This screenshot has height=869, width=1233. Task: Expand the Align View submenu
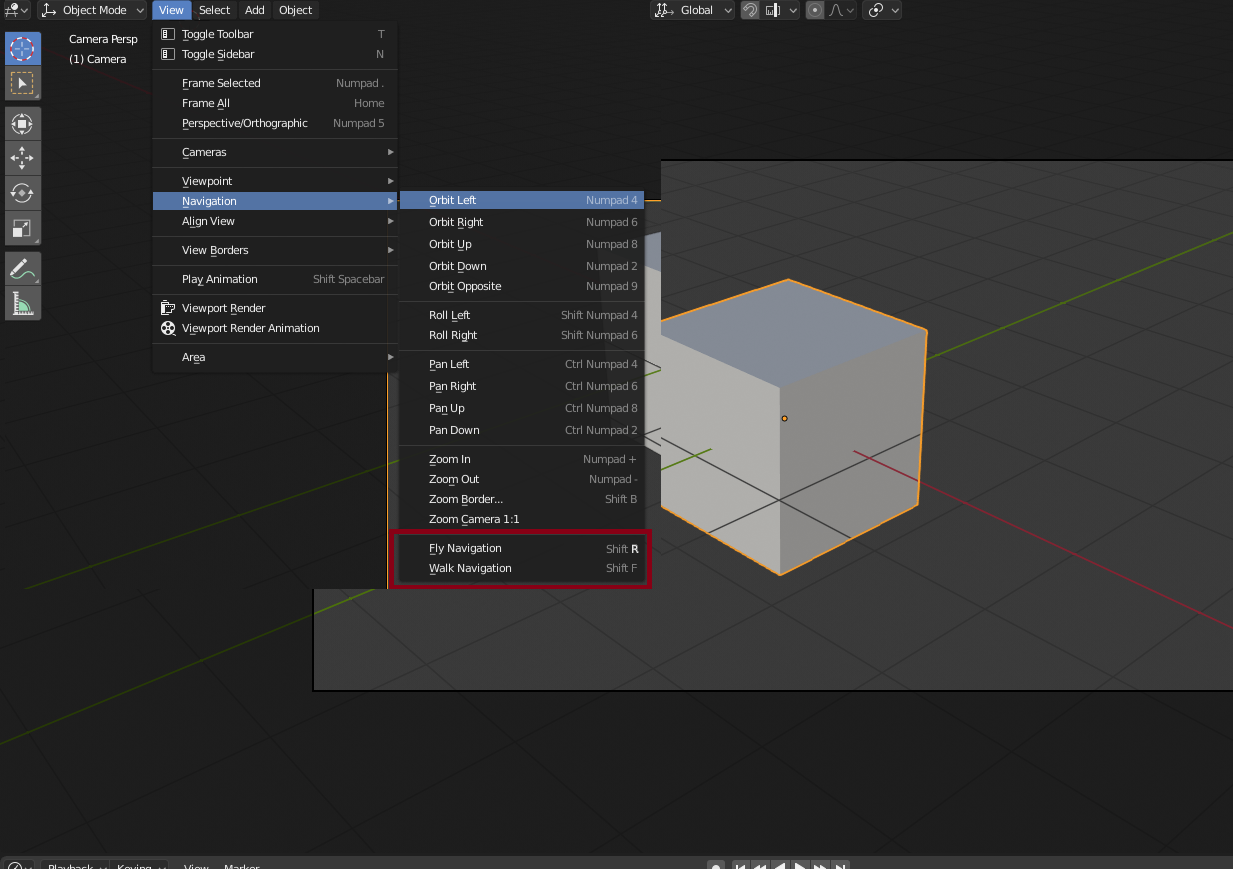click(274, 221)
